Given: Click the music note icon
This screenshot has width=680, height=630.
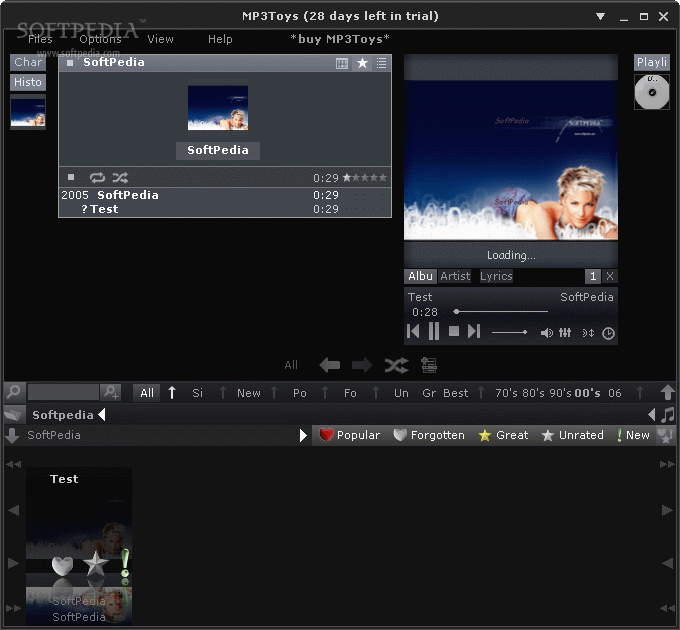Looking at the screenshot, I should [x=667, y=415].
